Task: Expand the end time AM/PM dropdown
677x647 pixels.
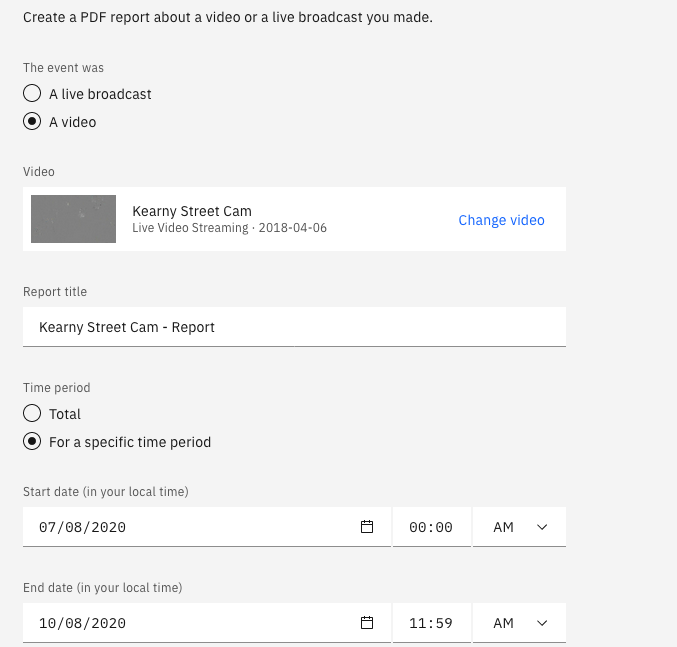Action: 519,623
